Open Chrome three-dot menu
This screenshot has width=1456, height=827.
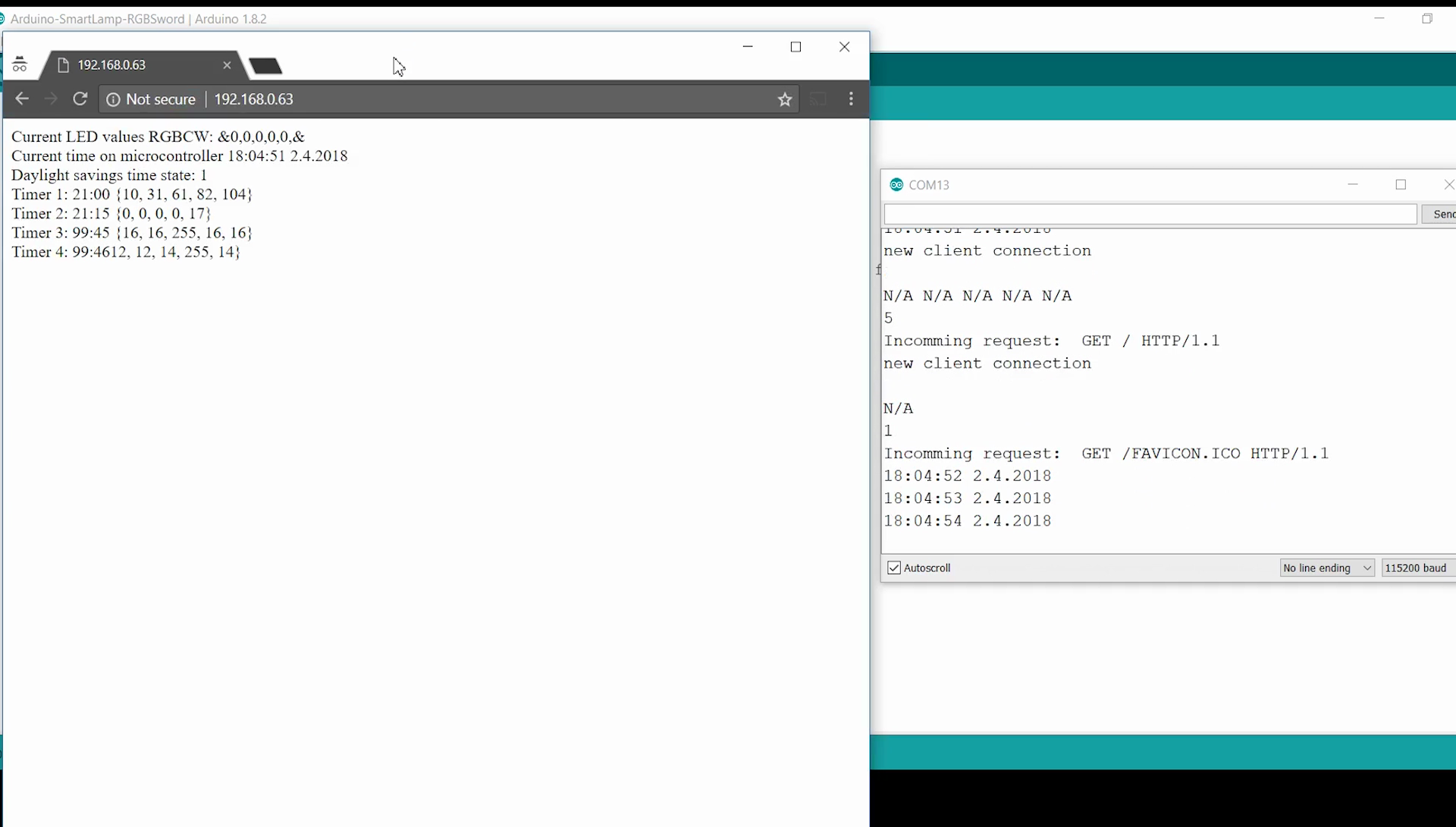point(851,99)
